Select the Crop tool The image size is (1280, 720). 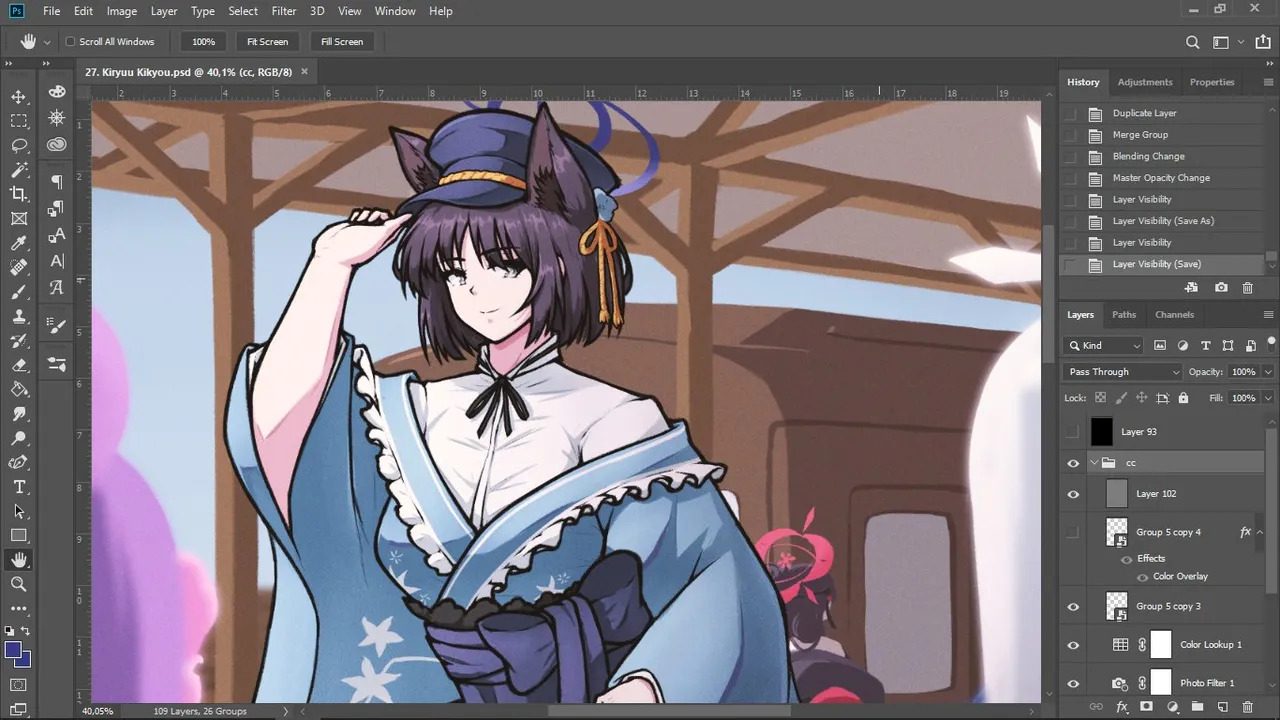pyautogui.click(x=19, y=194)
